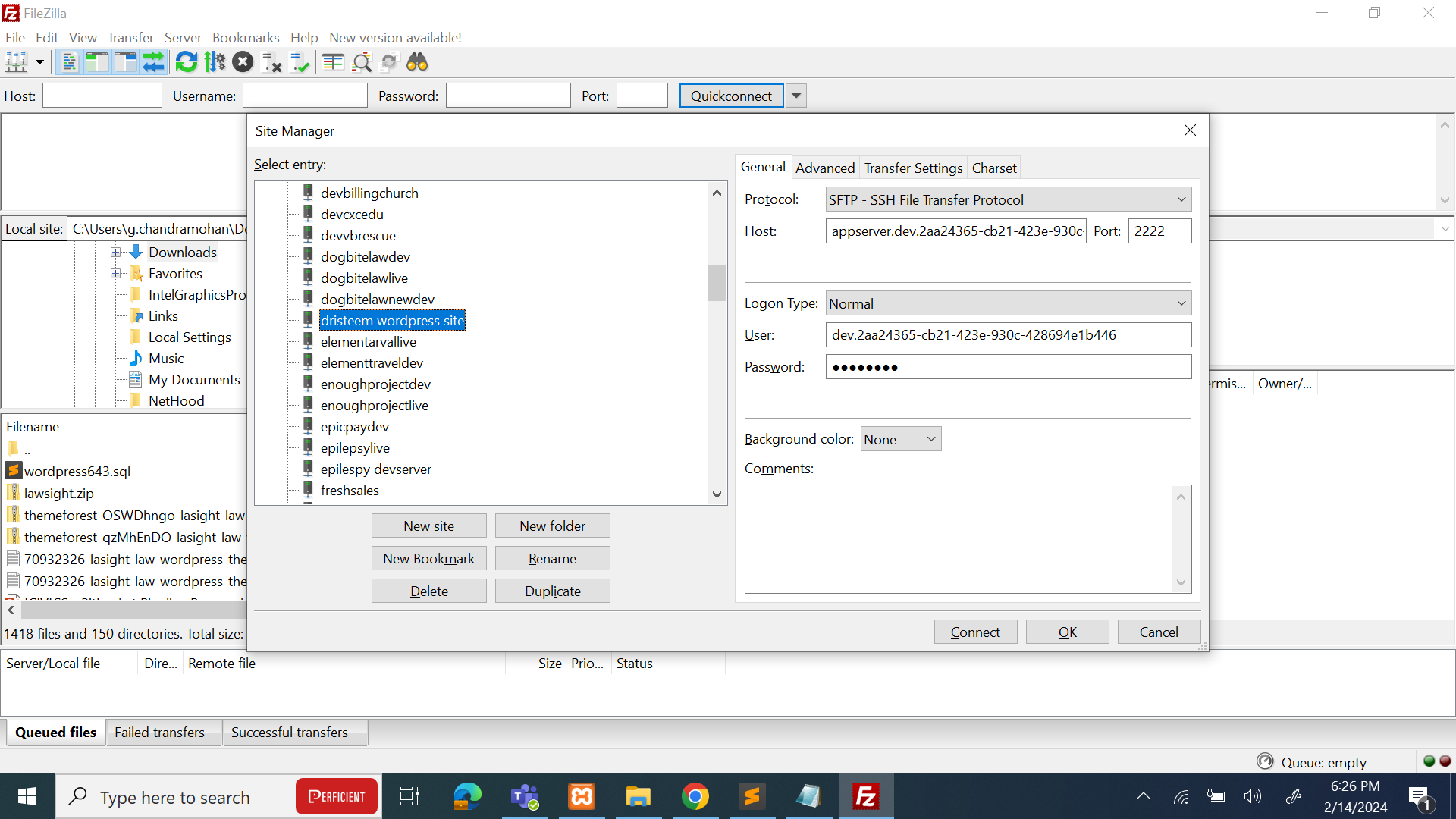The width and height of the screenshot is (1456, 819).
Task: Open the Transfer menu
Action: click(130, 37)
